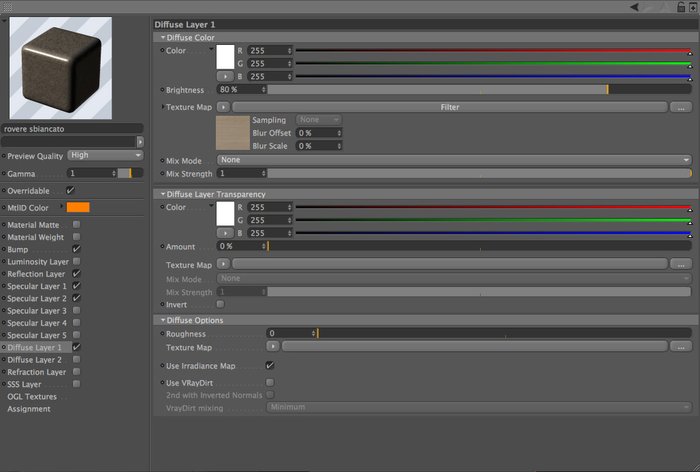Select the Refraction Layer tab
This screenshot has width=700, height=472.
pos(37,372)
